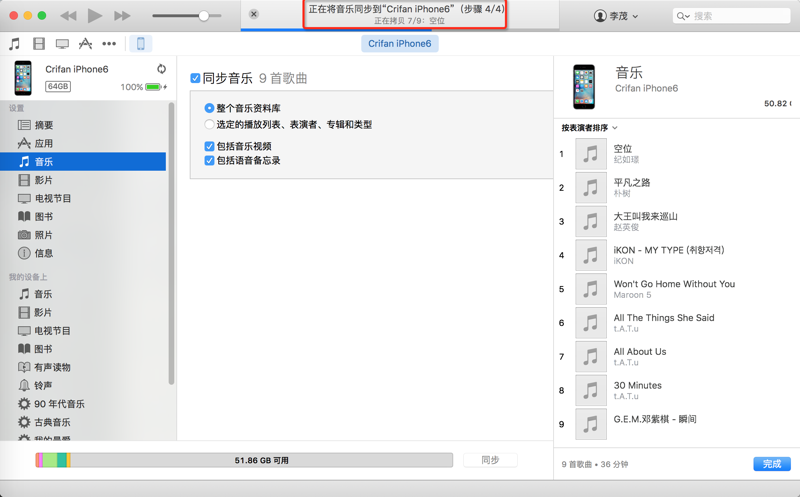This screenshot has width=800, height=497.
Task: Click the 完成 button
Action: click(771, 463)
